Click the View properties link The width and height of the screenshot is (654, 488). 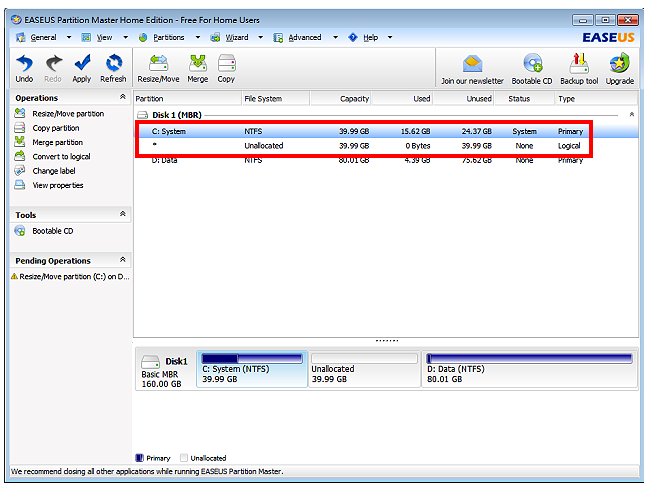(58, 185)
